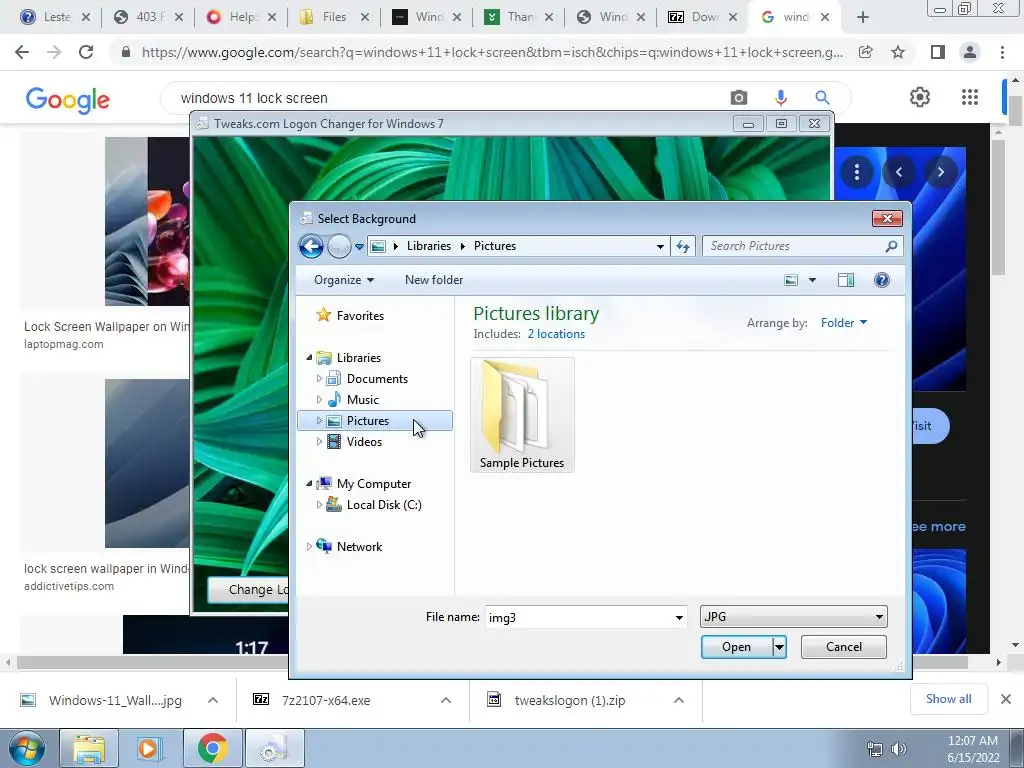Select Libraries in navigation pane
Viewport: 1024px width, 768px height.
click(359, 358)
